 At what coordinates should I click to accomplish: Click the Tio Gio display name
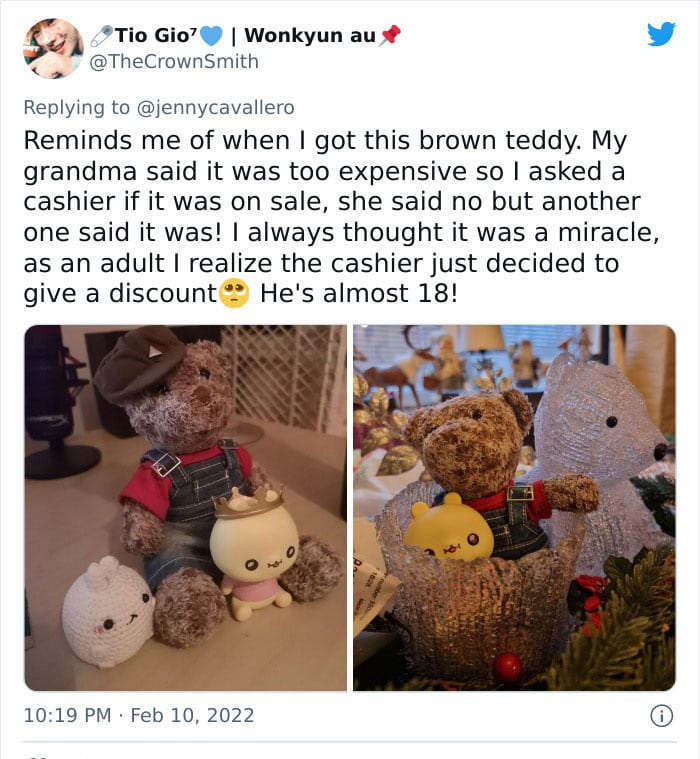click(x=156, y=35)
